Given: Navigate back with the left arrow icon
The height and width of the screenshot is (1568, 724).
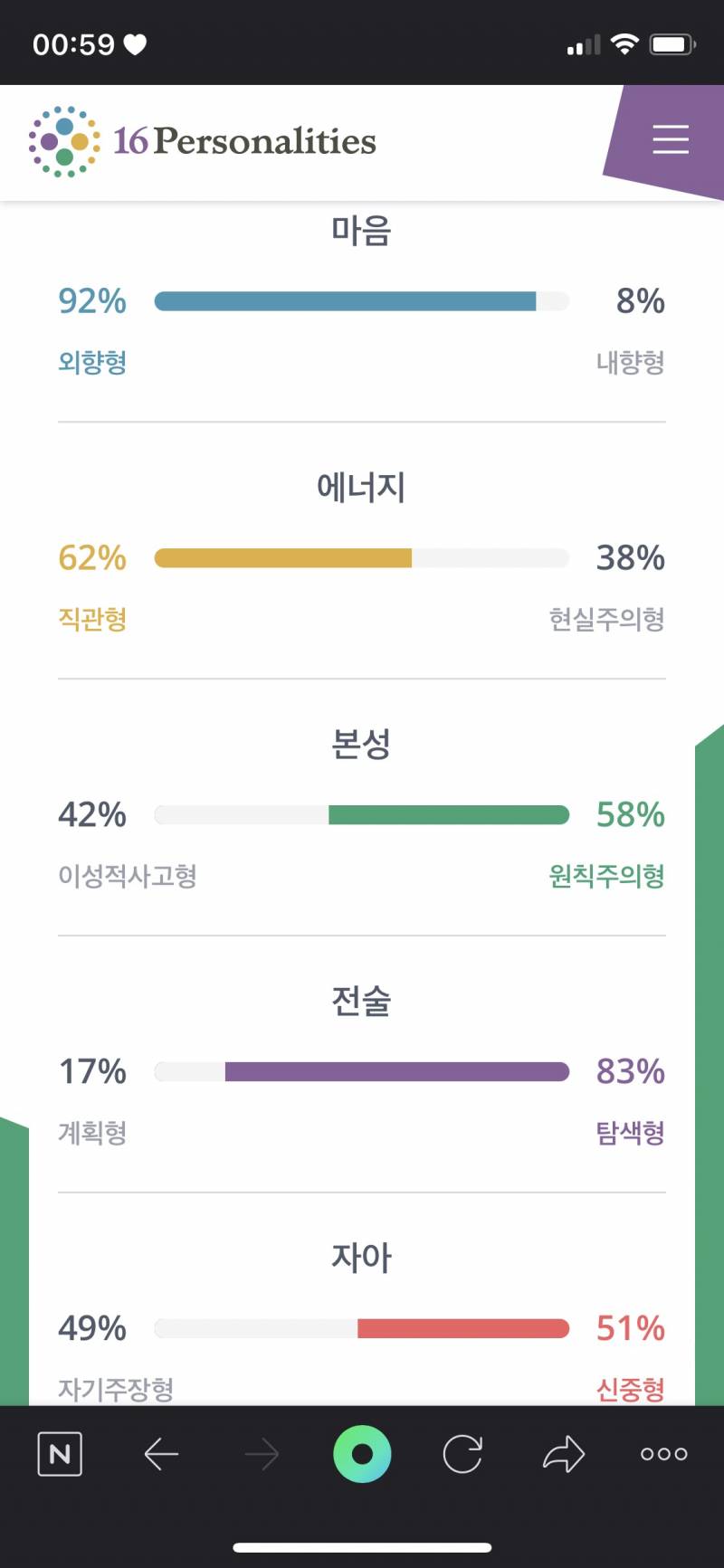Looking at the screenshot, I should click(161, 1454).
